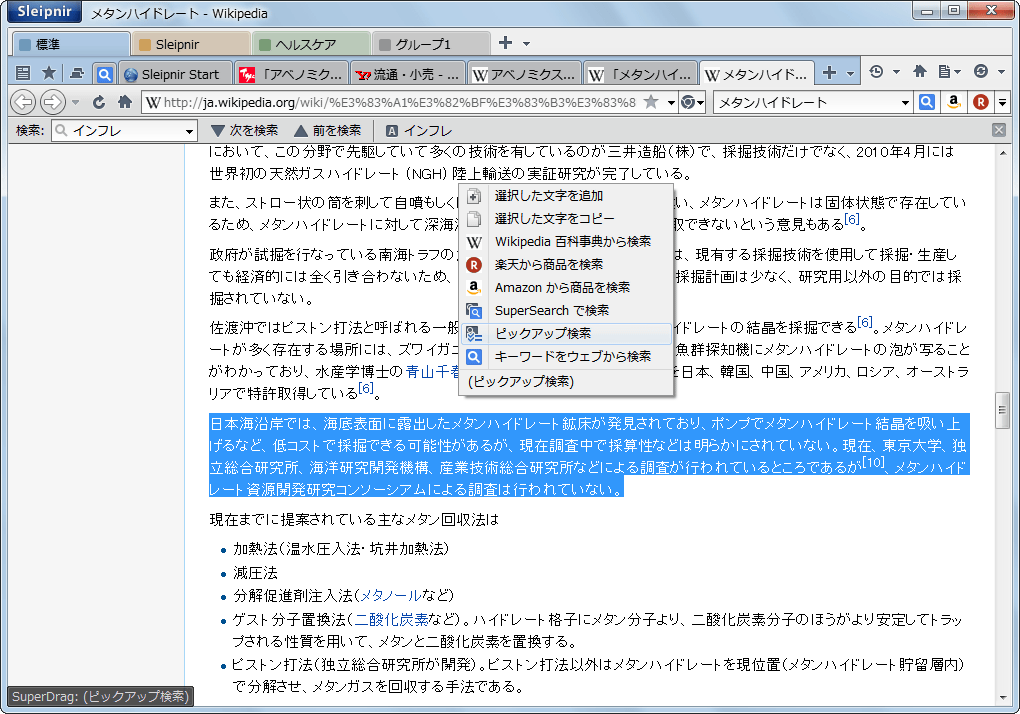Open search engine list dropdown at far right
Screen dimensions: 1020x714
[1002, 103]
